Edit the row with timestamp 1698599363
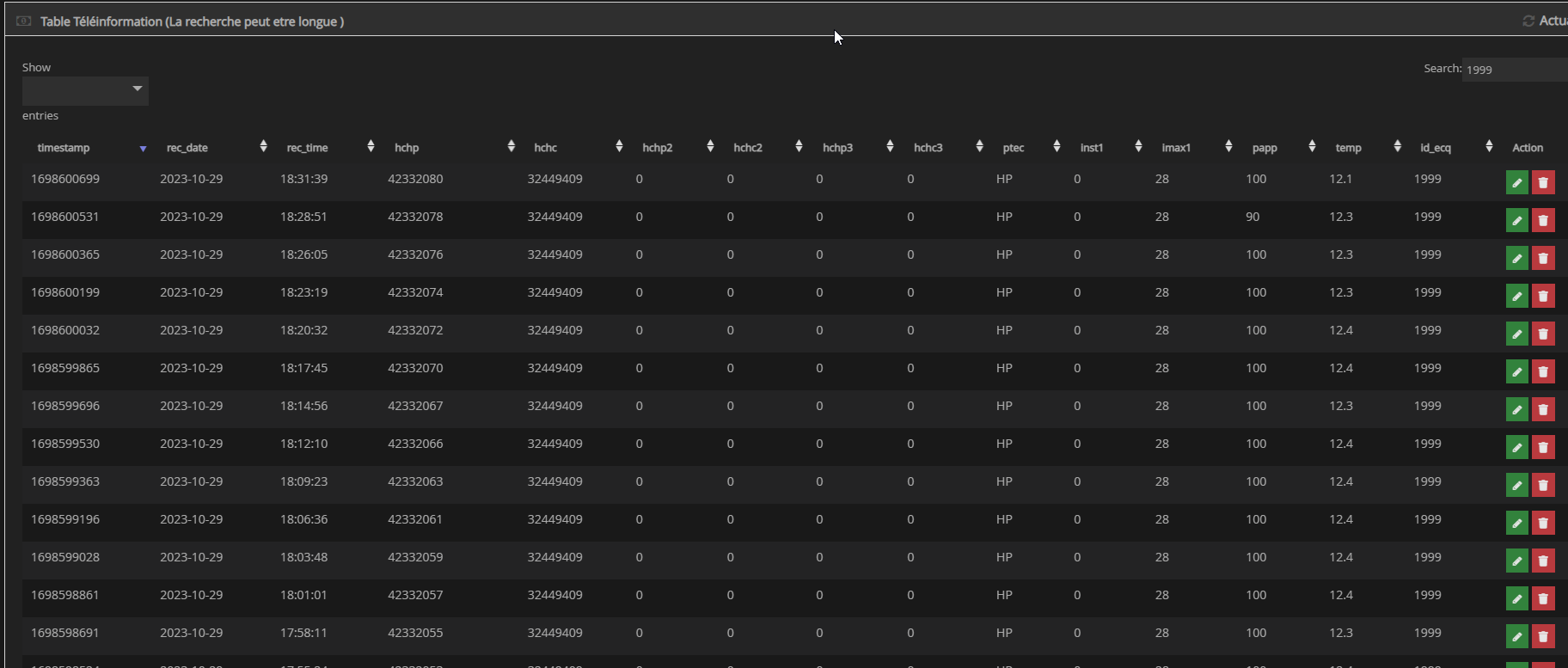This screenshot has height=668, width=1568. [1517, 485]
